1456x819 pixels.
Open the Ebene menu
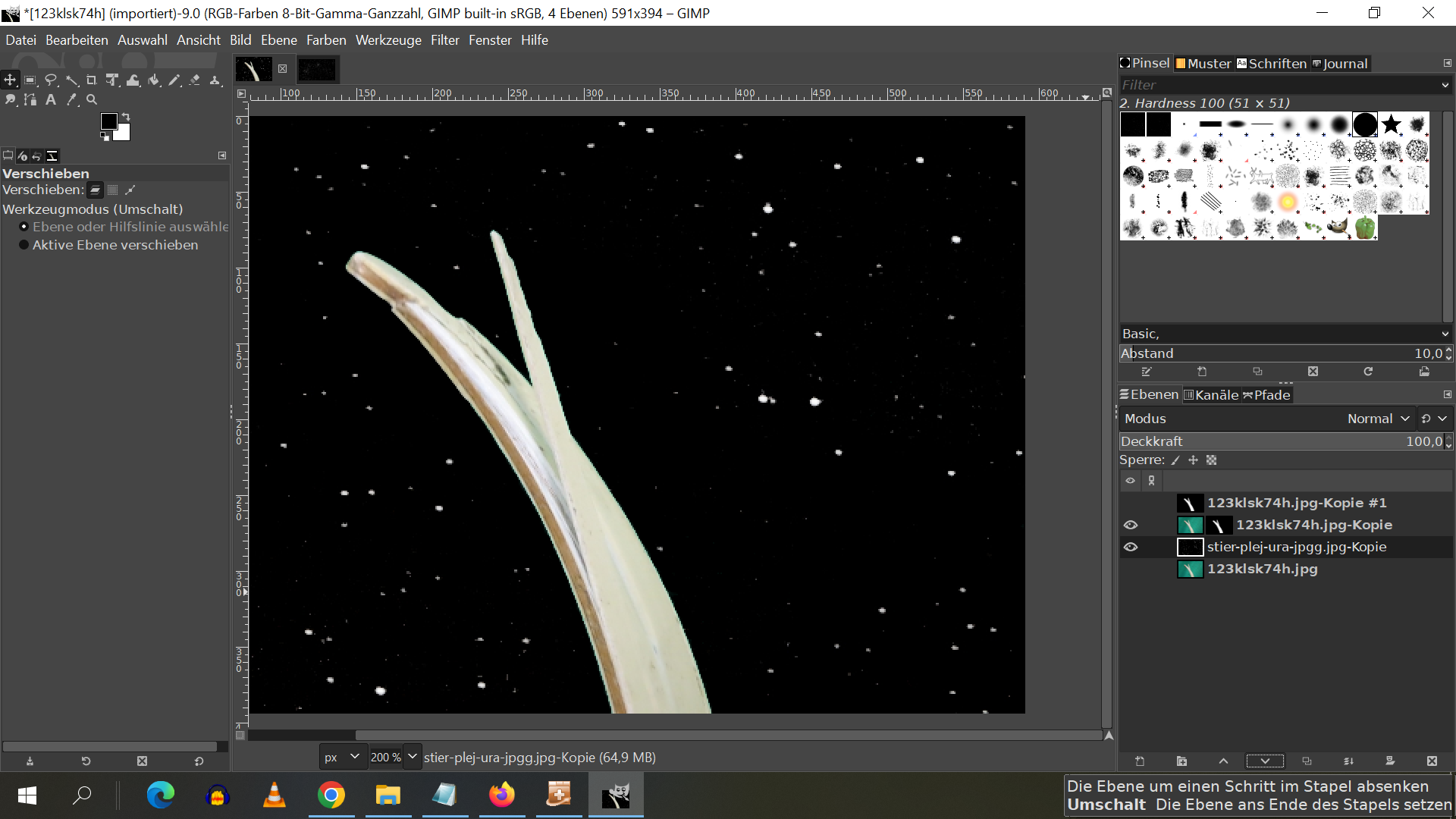pos(279,40)
